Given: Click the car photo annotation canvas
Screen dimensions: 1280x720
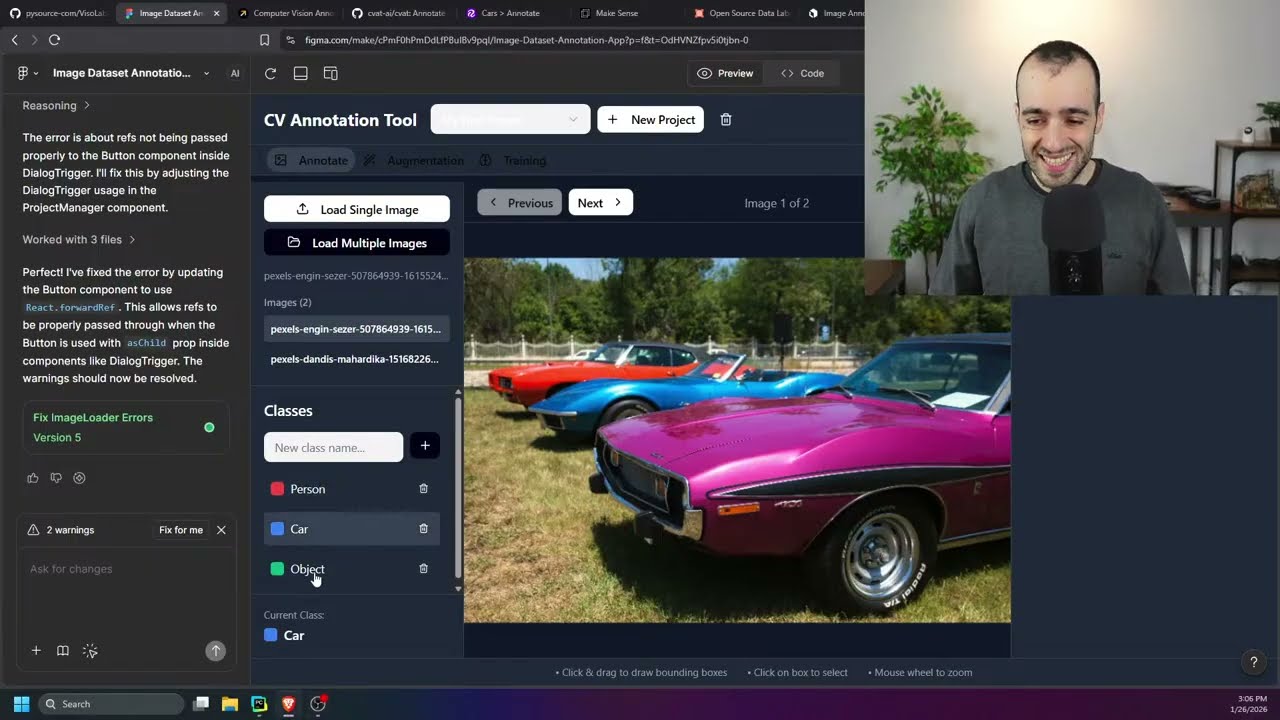Looking at the screenshot, I should point(737,440).
